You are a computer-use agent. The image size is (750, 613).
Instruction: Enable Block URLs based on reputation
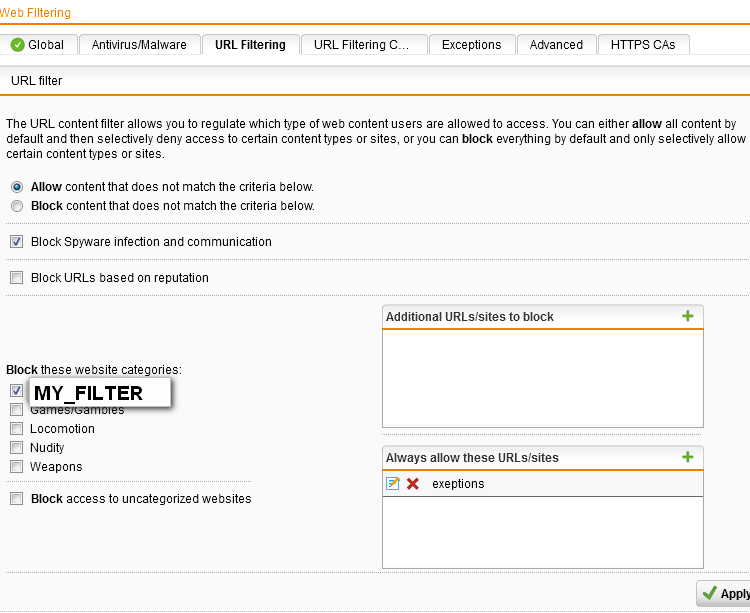coord(17,277)
